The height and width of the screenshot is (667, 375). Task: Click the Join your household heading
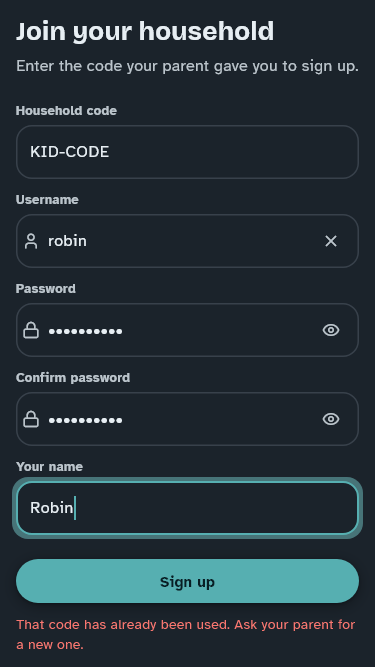coord(145,31)
